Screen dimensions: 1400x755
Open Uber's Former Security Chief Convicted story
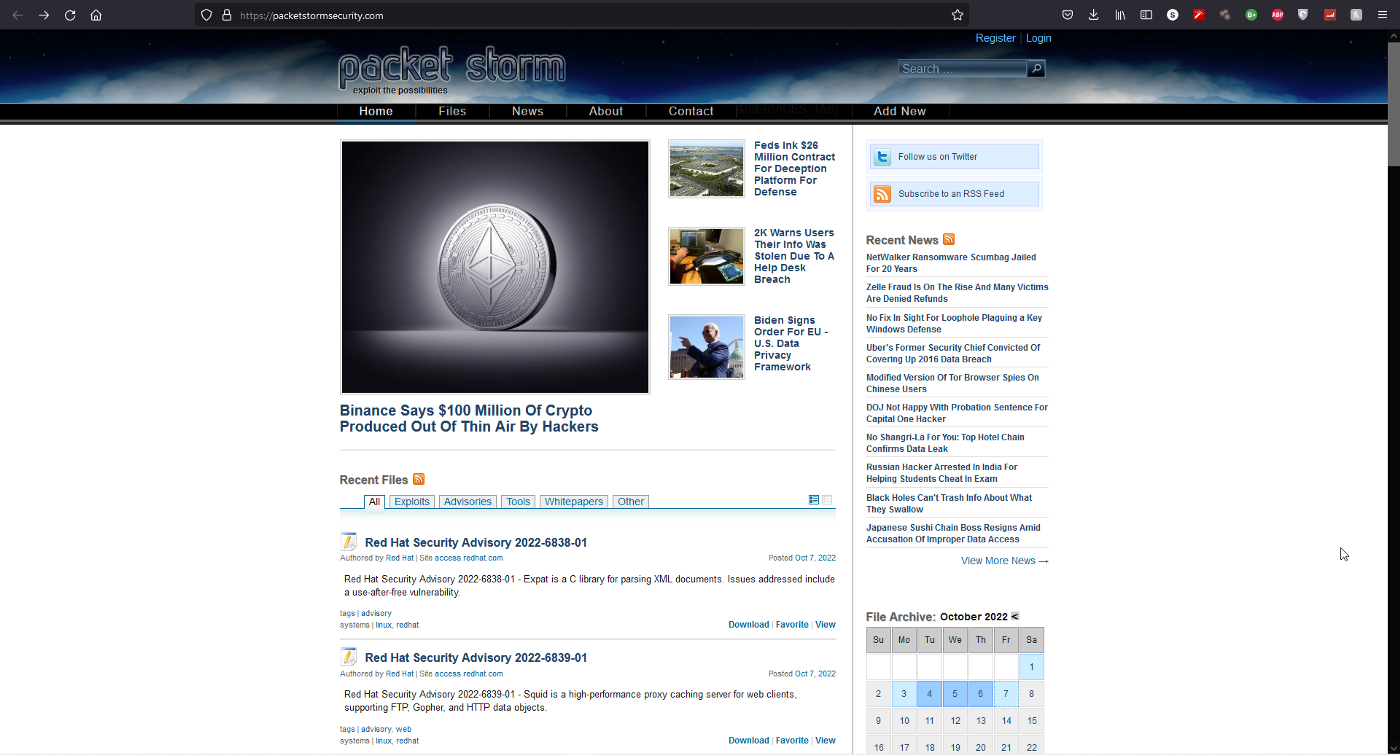pyautogui.click(x=953, y=353)
